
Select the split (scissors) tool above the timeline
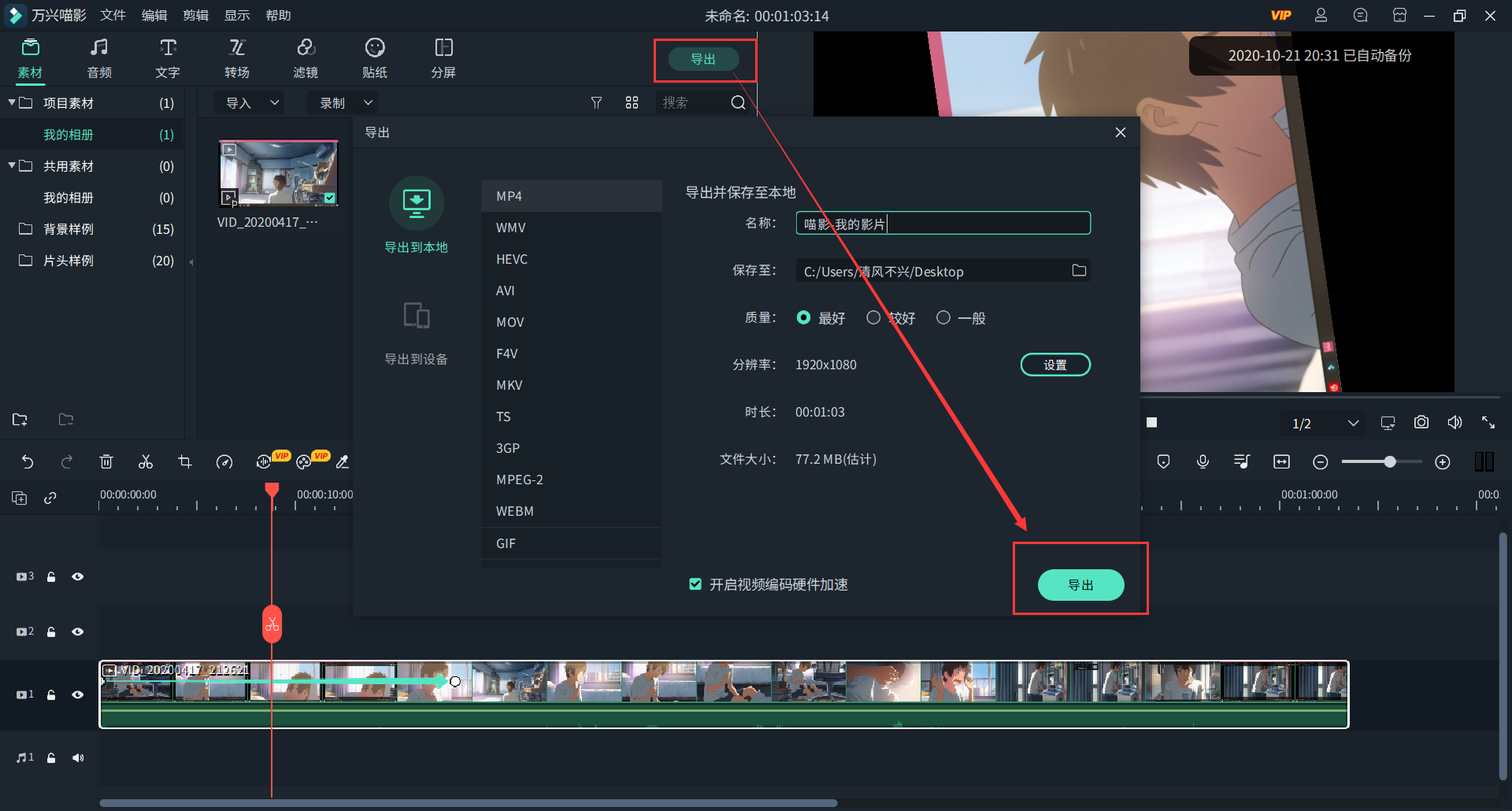pyautogui.click(x=145, y=461)
